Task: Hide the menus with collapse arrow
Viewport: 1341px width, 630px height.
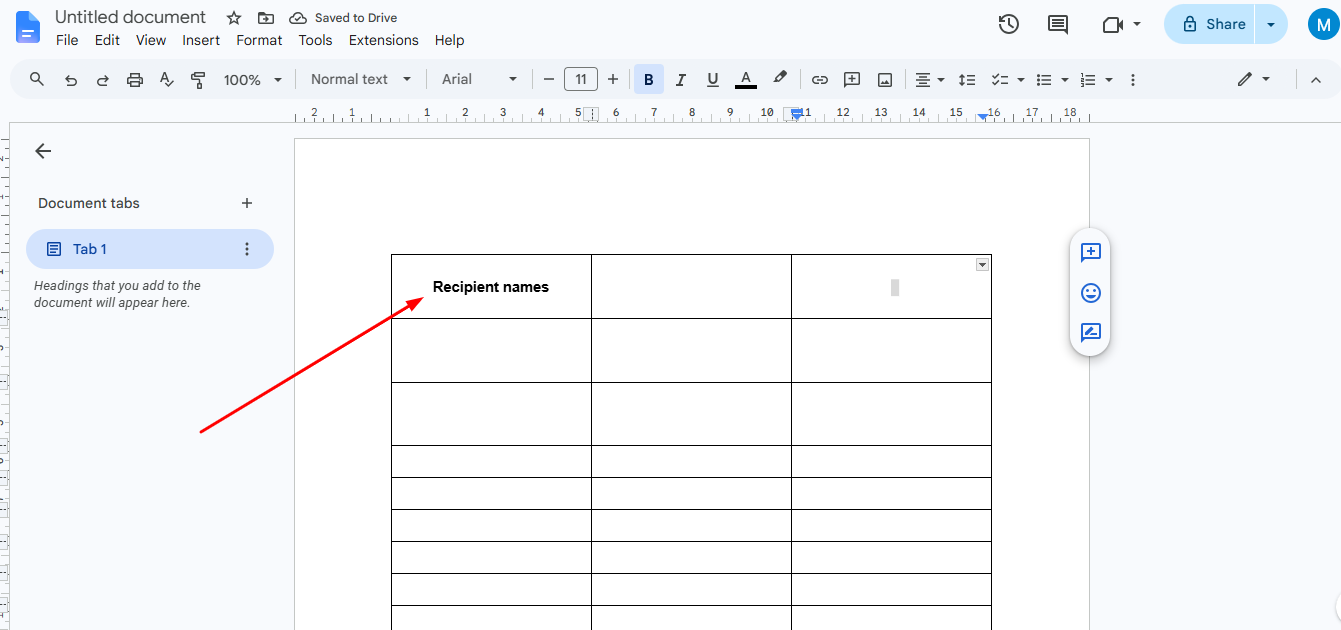Action: (1316, 80)
